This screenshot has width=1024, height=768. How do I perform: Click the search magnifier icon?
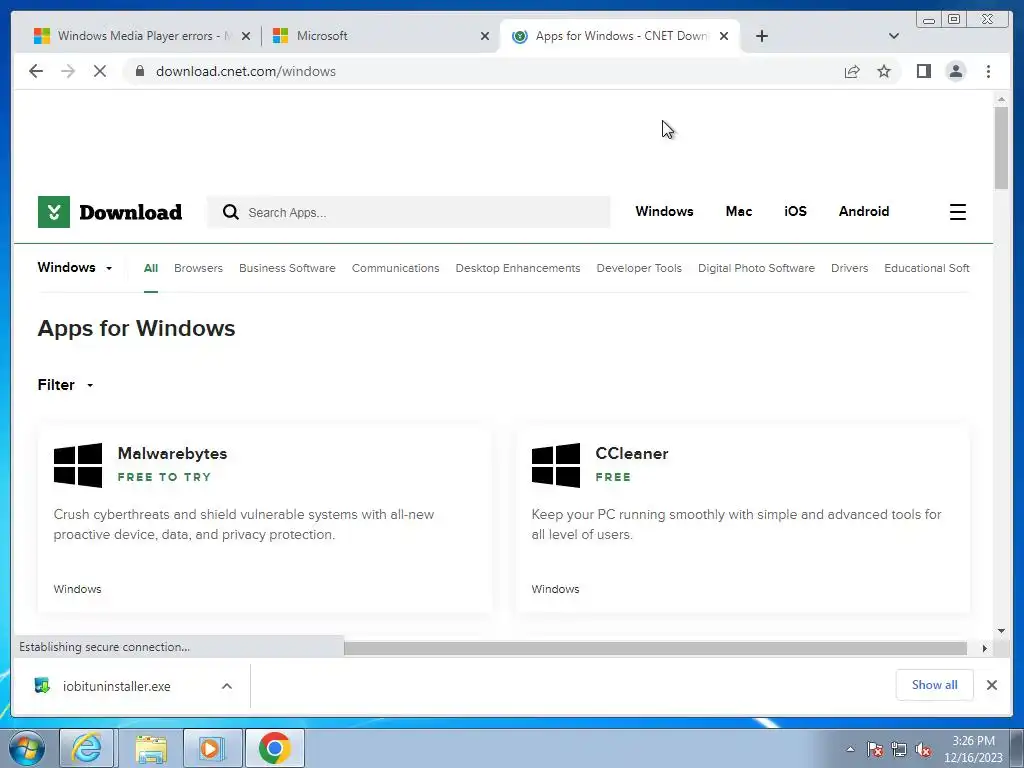(x=231, y=212)
